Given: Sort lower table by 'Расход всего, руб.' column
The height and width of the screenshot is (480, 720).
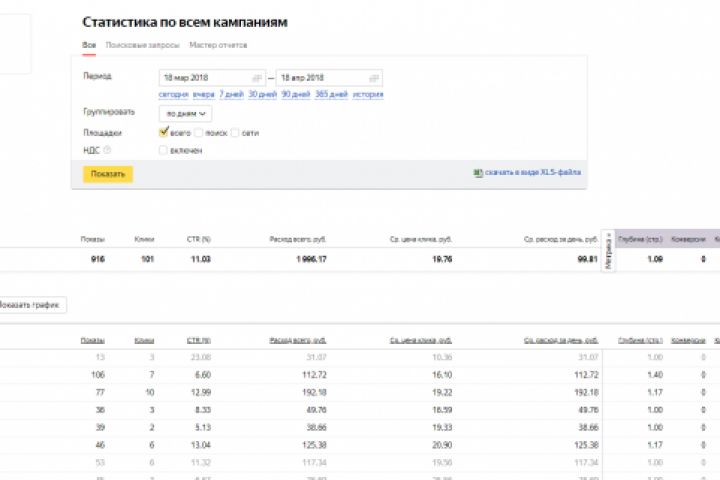Looking at the screenshot, I should (298, 340).
